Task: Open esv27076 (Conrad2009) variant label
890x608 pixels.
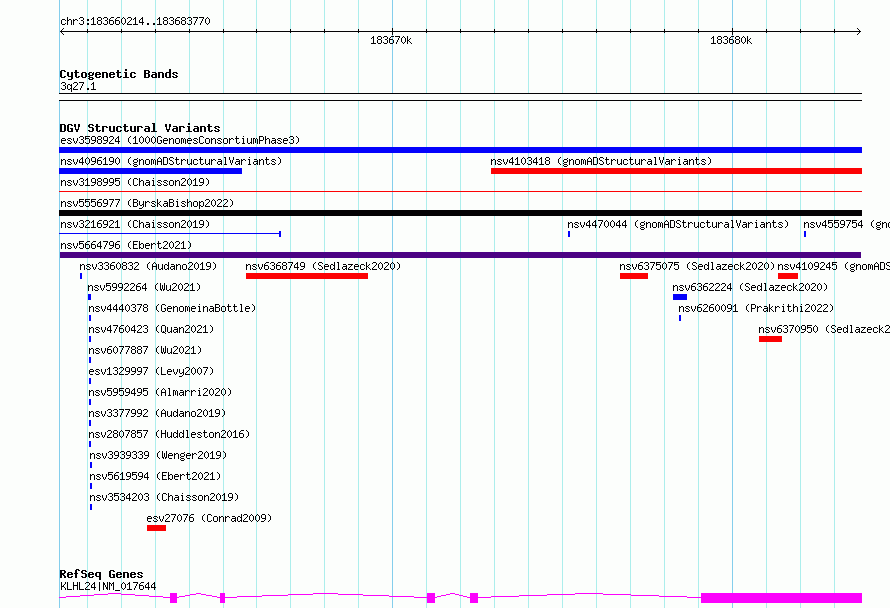Action: (x=209, y=518)
